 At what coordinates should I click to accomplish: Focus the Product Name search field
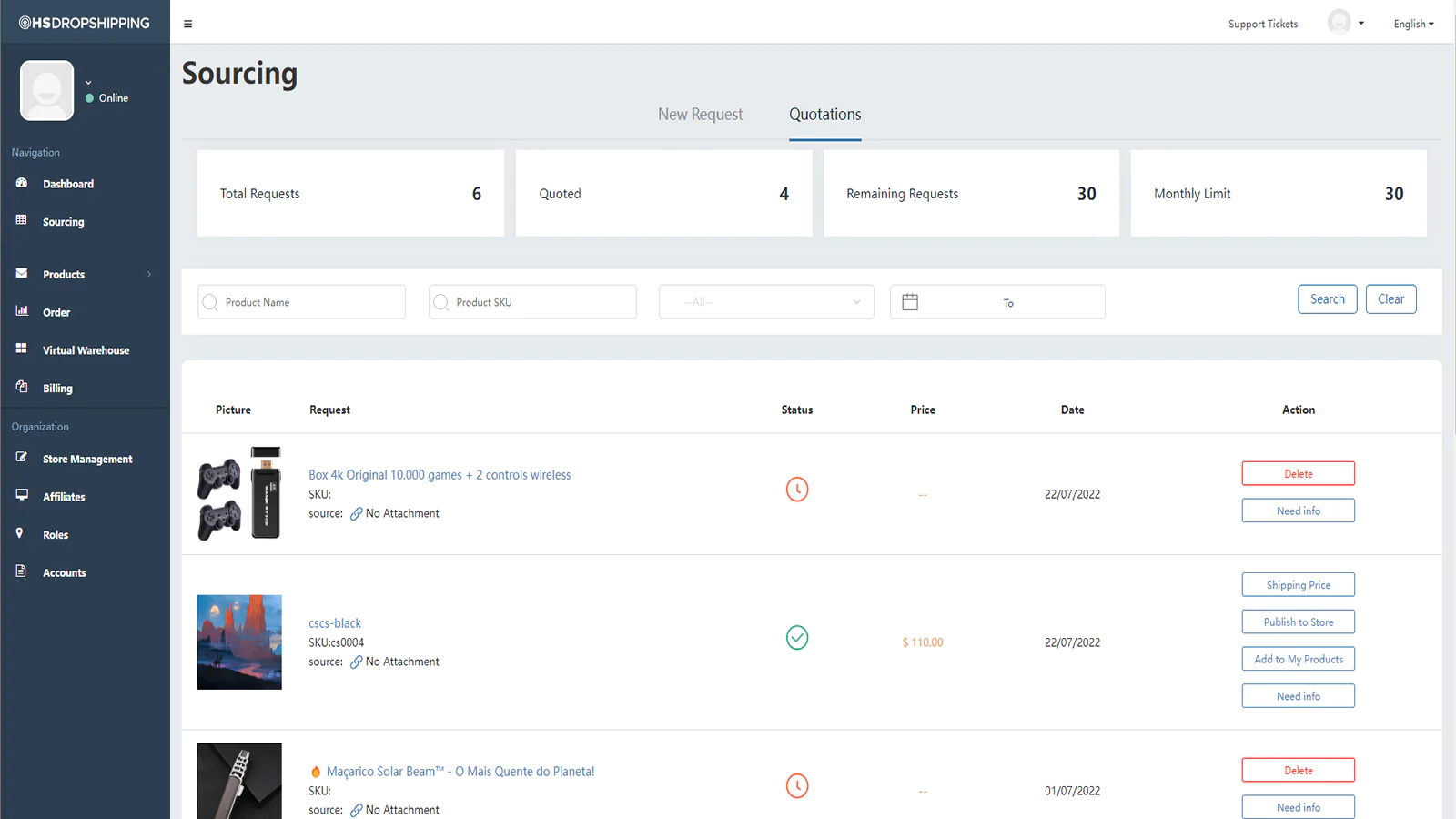pyautogui.click(x=301, y=302)
